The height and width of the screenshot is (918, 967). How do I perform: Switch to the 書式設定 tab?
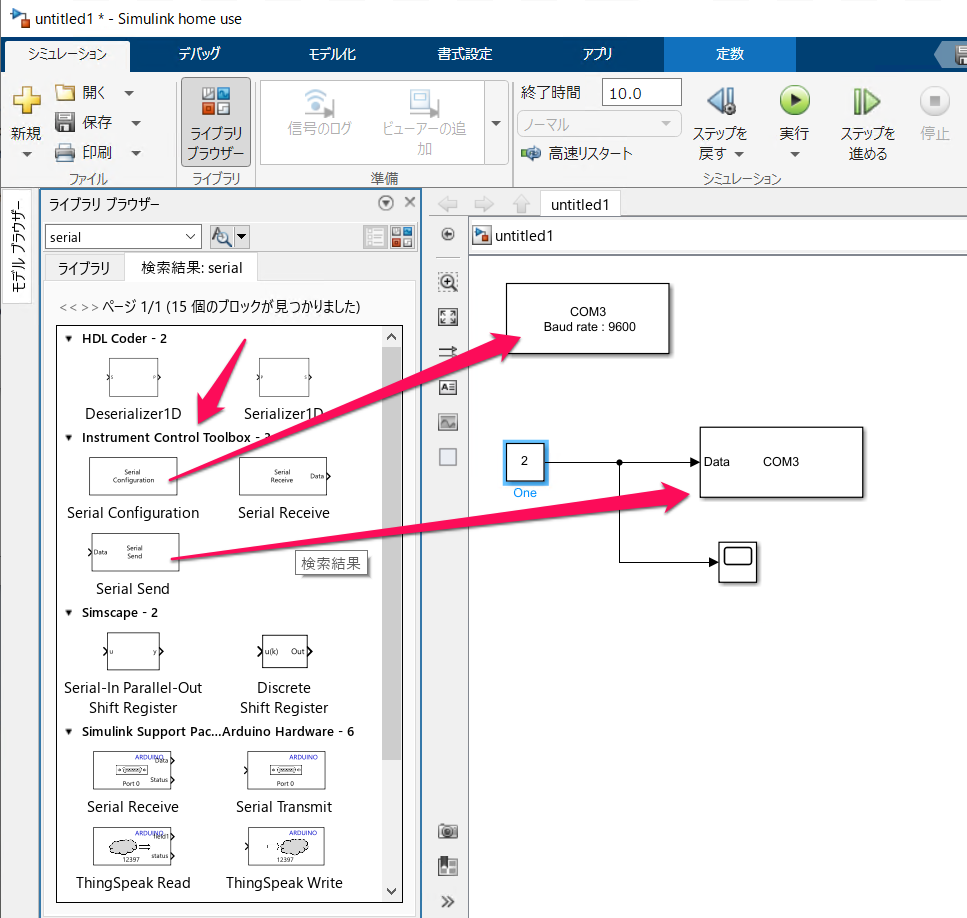coord(464,54)
